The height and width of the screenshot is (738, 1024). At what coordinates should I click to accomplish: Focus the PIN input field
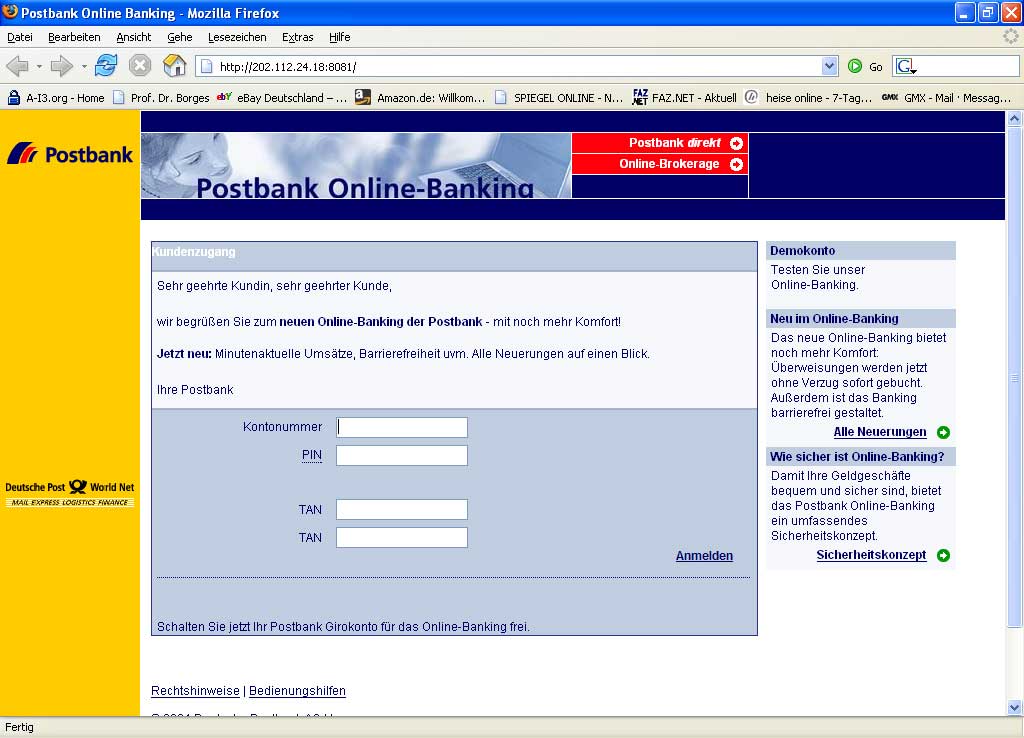point(402,455)
